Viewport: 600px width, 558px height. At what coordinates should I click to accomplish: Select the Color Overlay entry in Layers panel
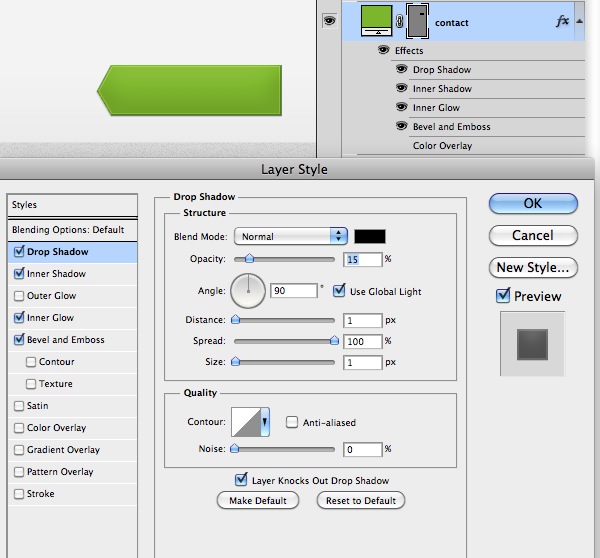click(442, 146)
